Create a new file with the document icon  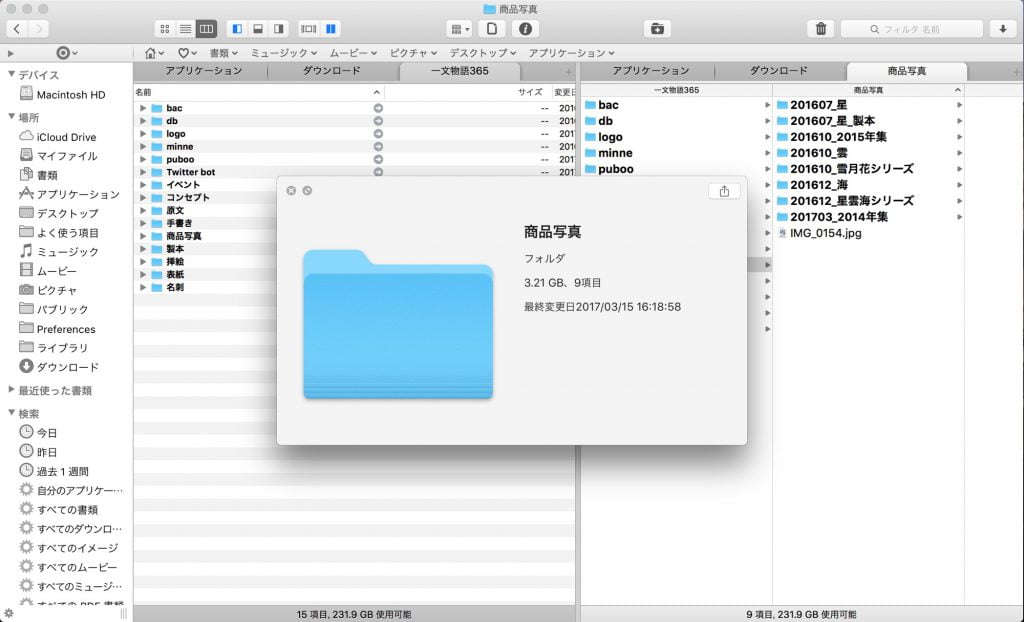pyautogui.click(x=492, y=29)
